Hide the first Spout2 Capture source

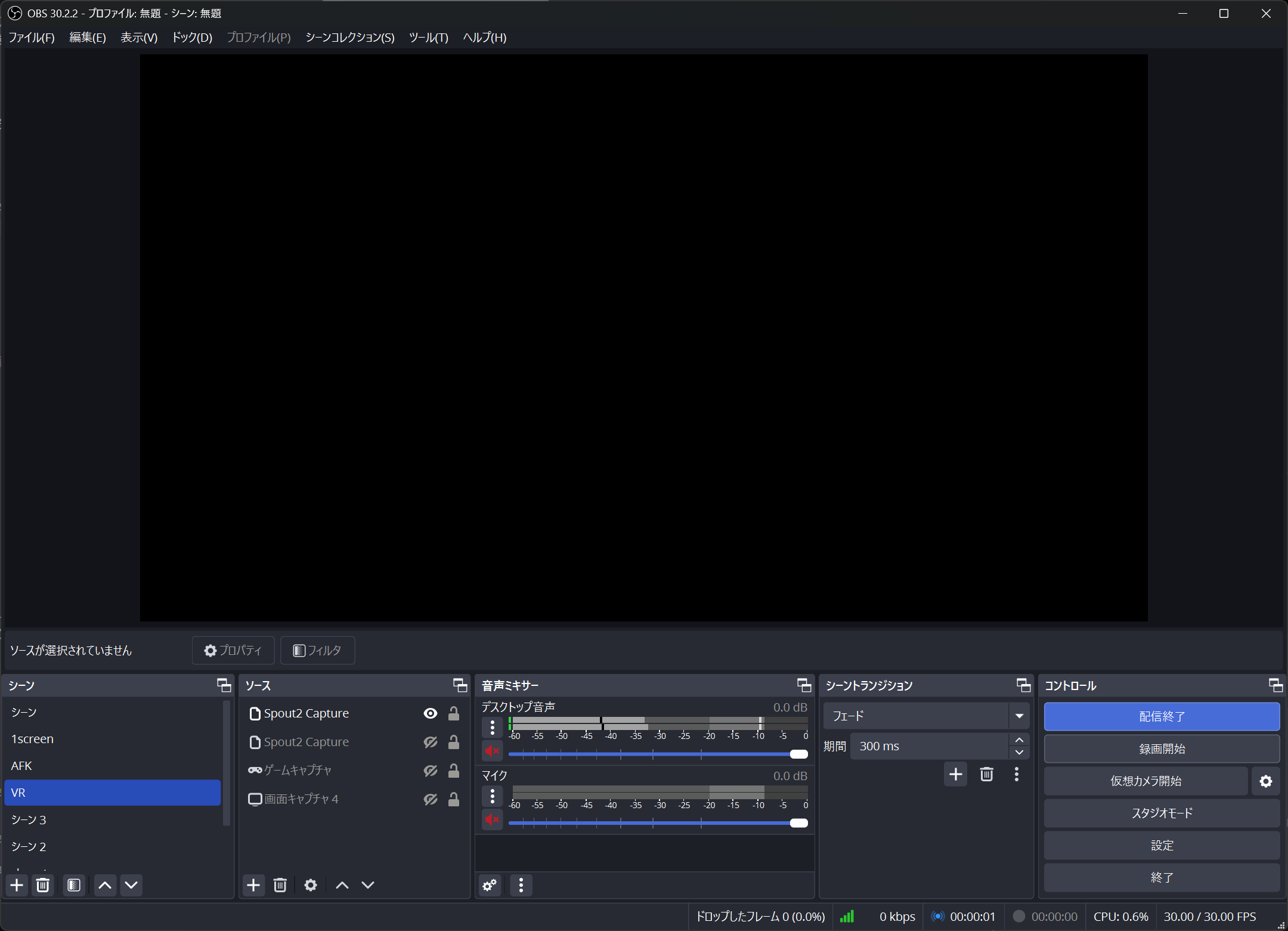tap(430, 713)
